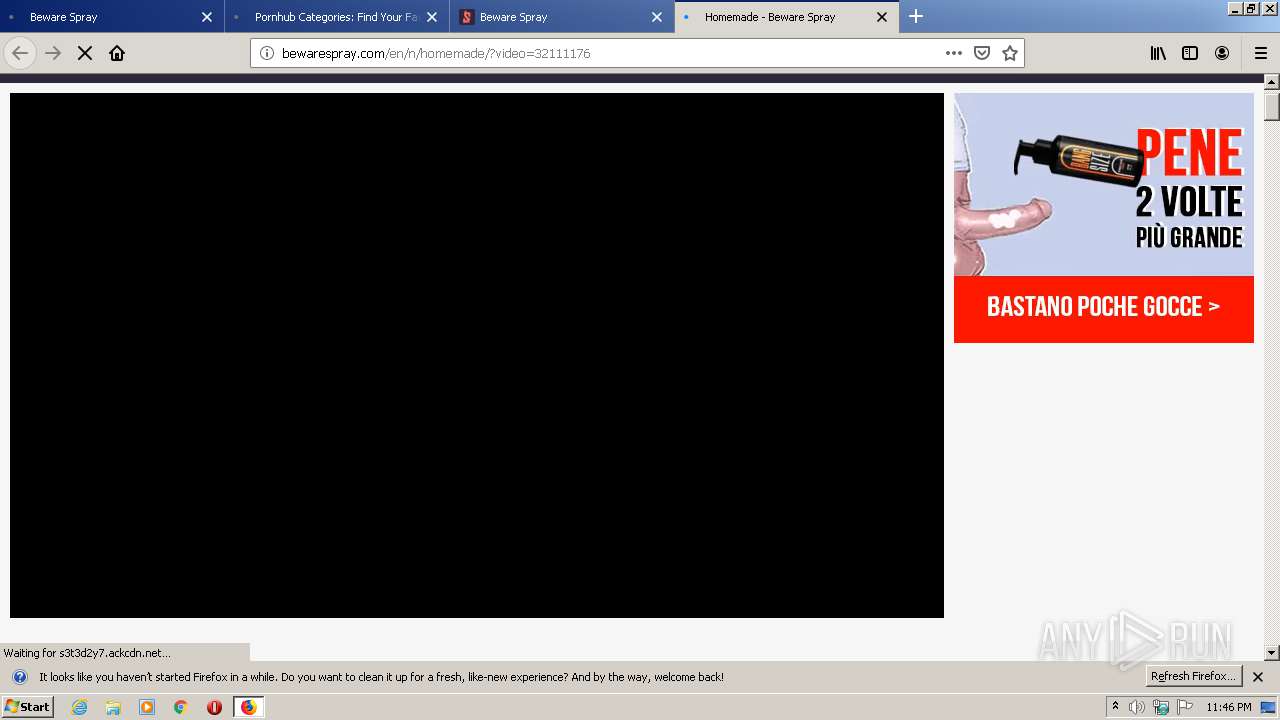
Task: Toggle the sidebar view icon
Action: pyautogui.click(x=1190, y=53)
